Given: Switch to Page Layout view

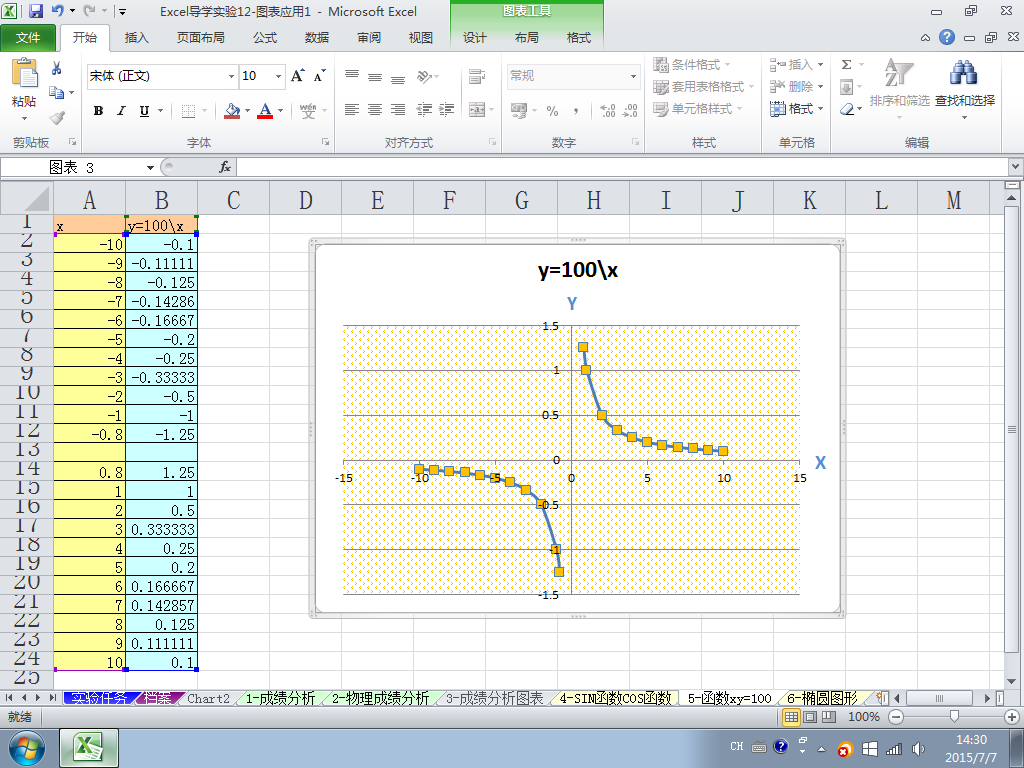Looking at the screenshot, I should (x=810, y=717).
